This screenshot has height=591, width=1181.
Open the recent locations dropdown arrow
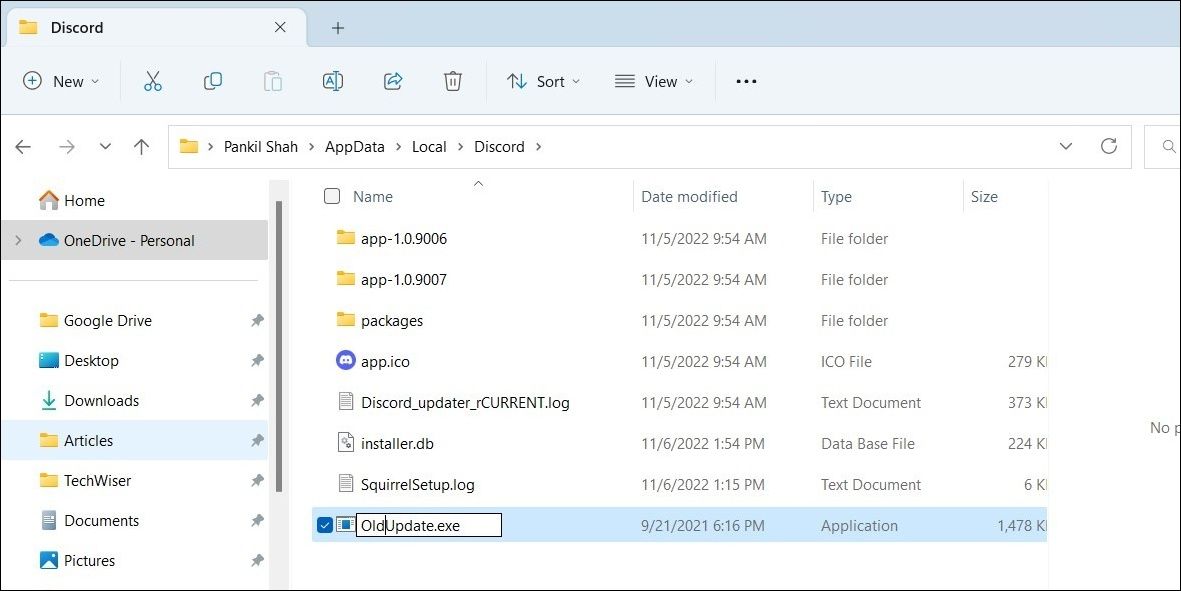(105, 147)
